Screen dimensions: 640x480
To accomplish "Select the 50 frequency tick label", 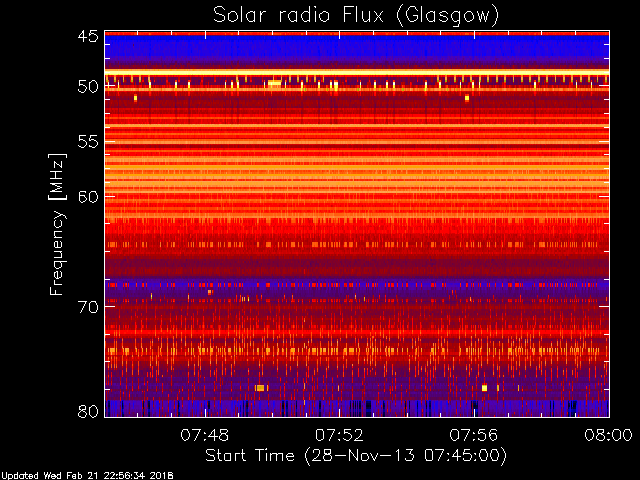I will click(88, 86).
